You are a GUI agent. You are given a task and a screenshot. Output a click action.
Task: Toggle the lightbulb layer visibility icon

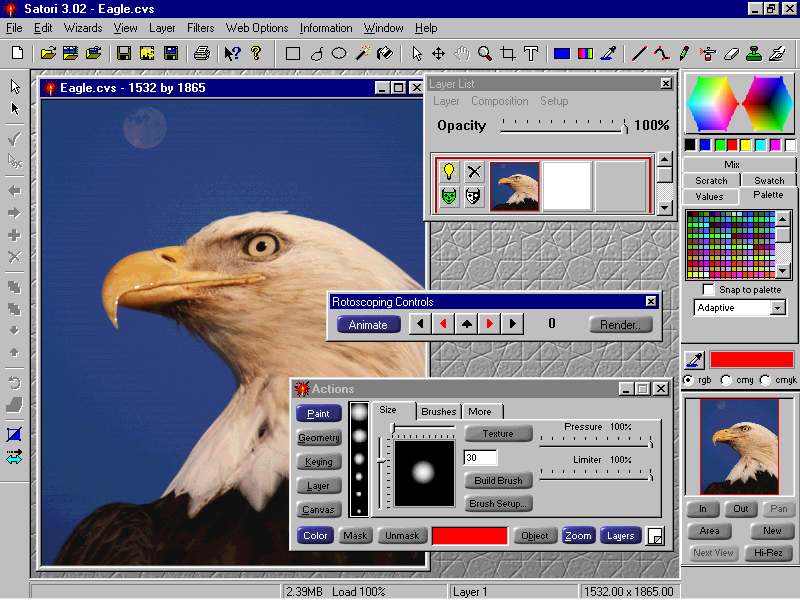449,172
